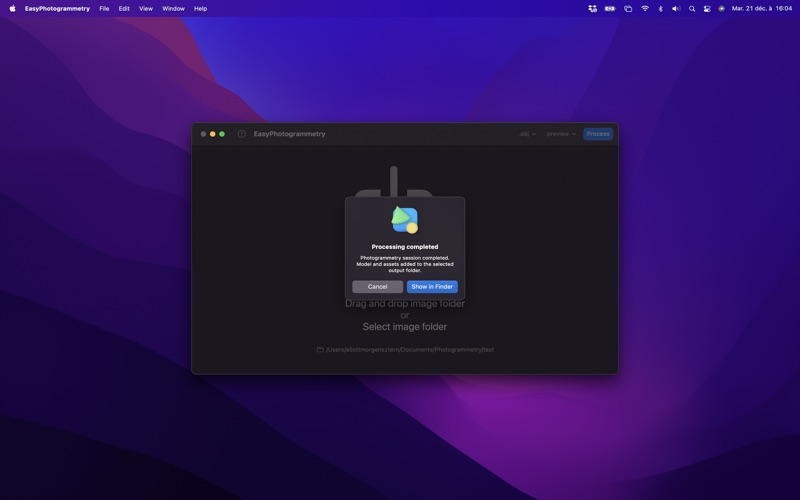Click Show in Finder button
Viewport: 800px width, 500px height.
pyautogui.click(x=432, y=287)
